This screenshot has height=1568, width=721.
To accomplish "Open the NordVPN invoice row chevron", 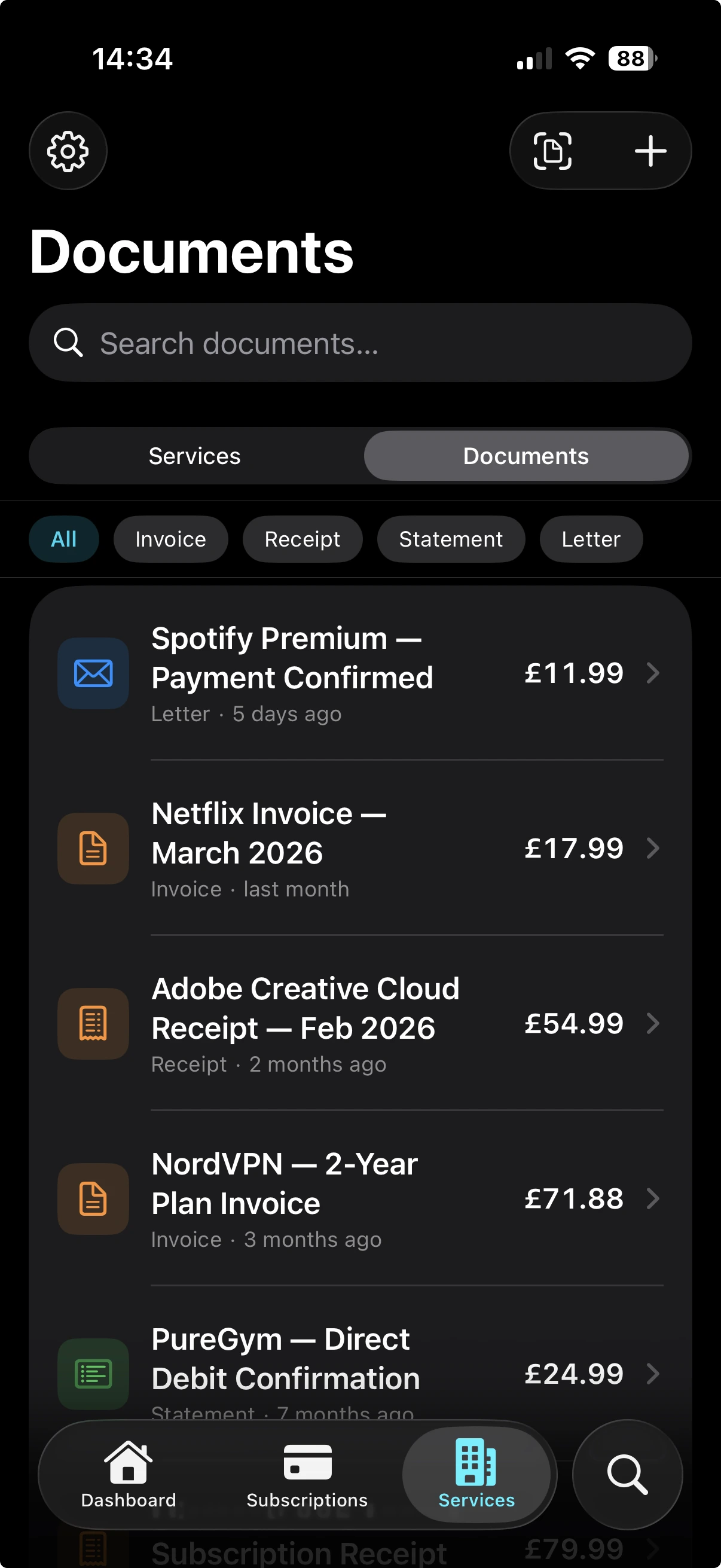I will point(653,1198).
